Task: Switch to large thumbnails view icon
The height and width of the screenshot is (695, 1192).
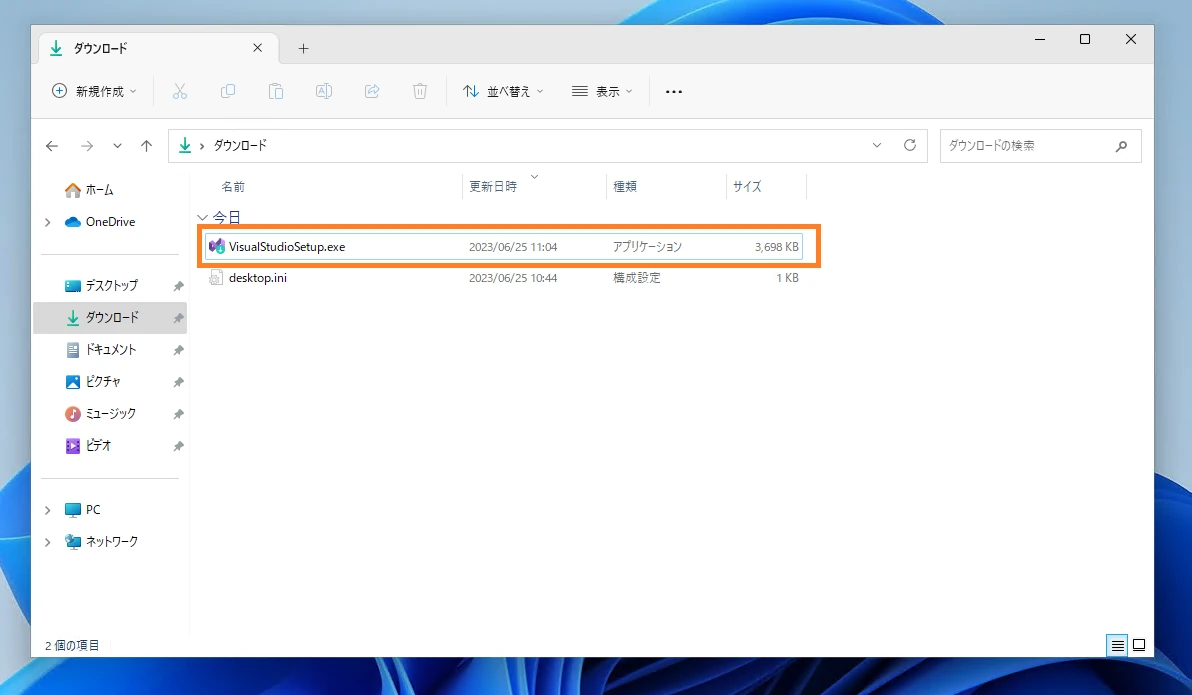Action: [x=1139, y=646]
